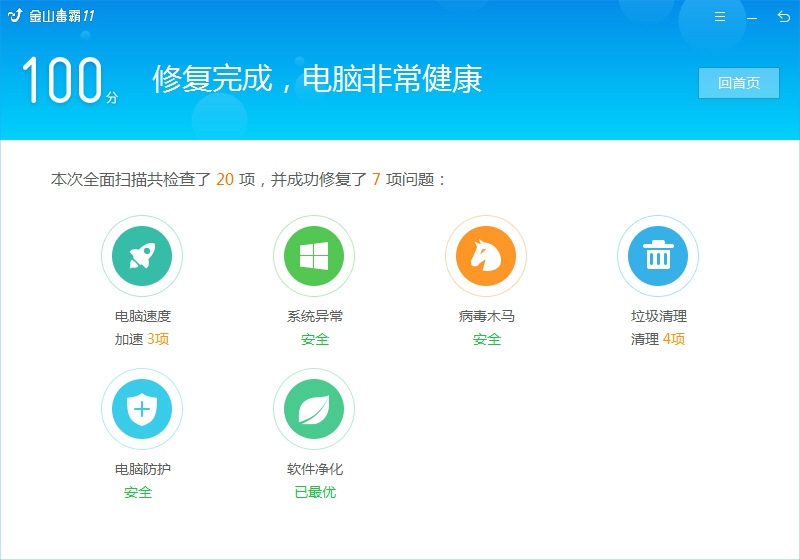The image size is (800, 560).
Task: Click the 安全 status under 电脑防护
Action: click(x=138, y=492)
